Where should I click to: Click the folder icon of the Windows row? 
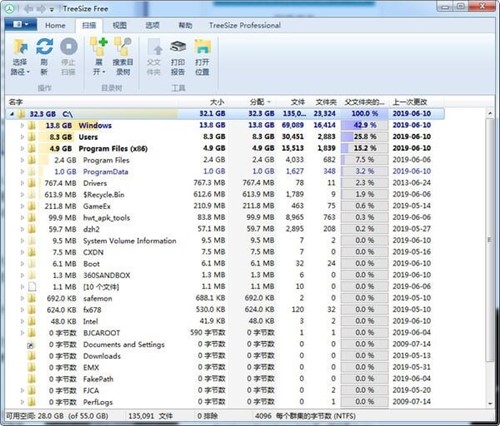click(x=32, y=125)
